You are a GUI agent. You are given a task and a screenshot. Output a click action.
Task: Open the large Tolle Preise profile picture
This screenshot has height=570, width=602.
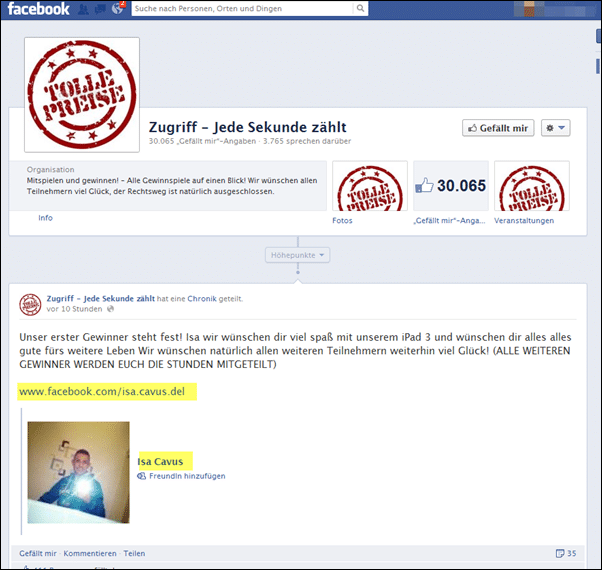82,95
